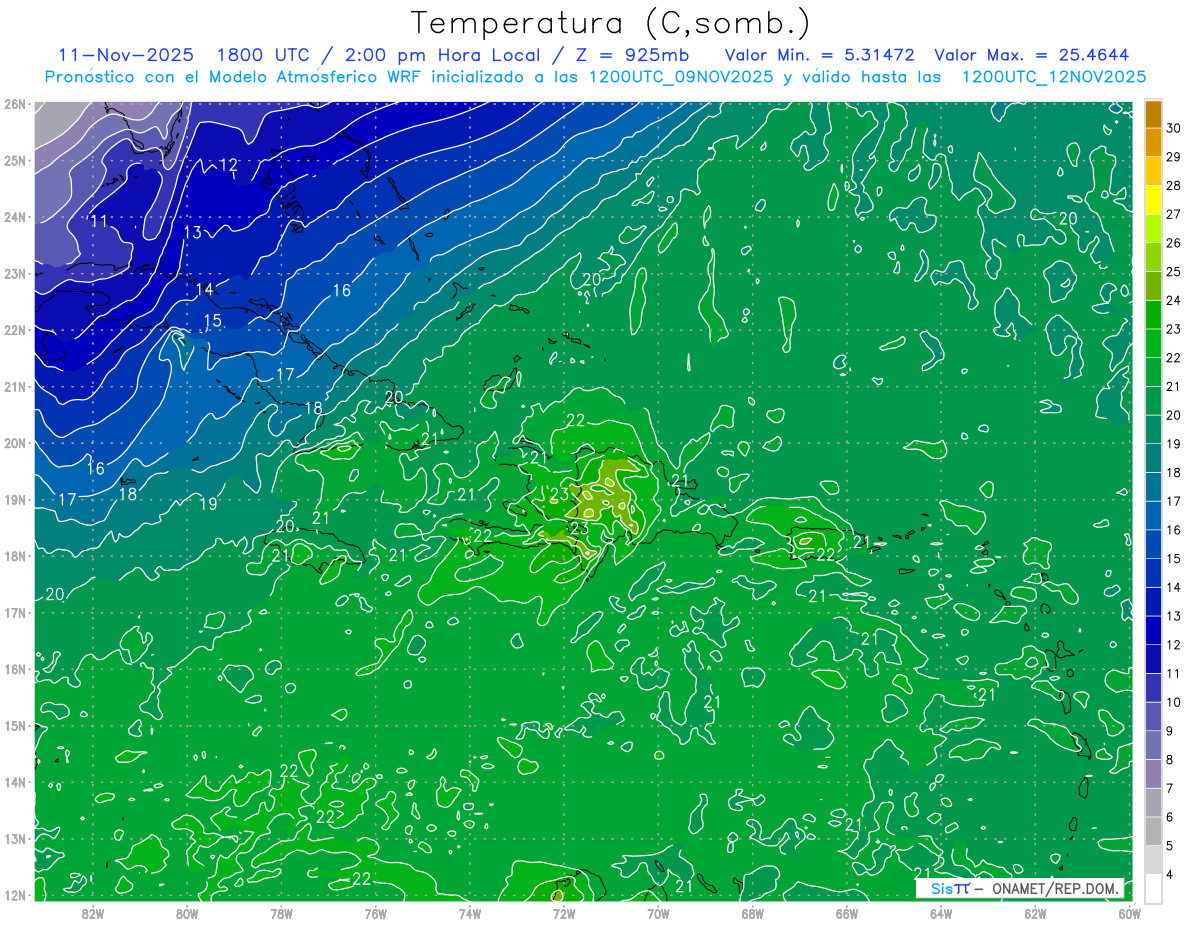Click the "20N" latitude axis label
The width and height of the screenshot is (1200, 927).
pos(15,442)
